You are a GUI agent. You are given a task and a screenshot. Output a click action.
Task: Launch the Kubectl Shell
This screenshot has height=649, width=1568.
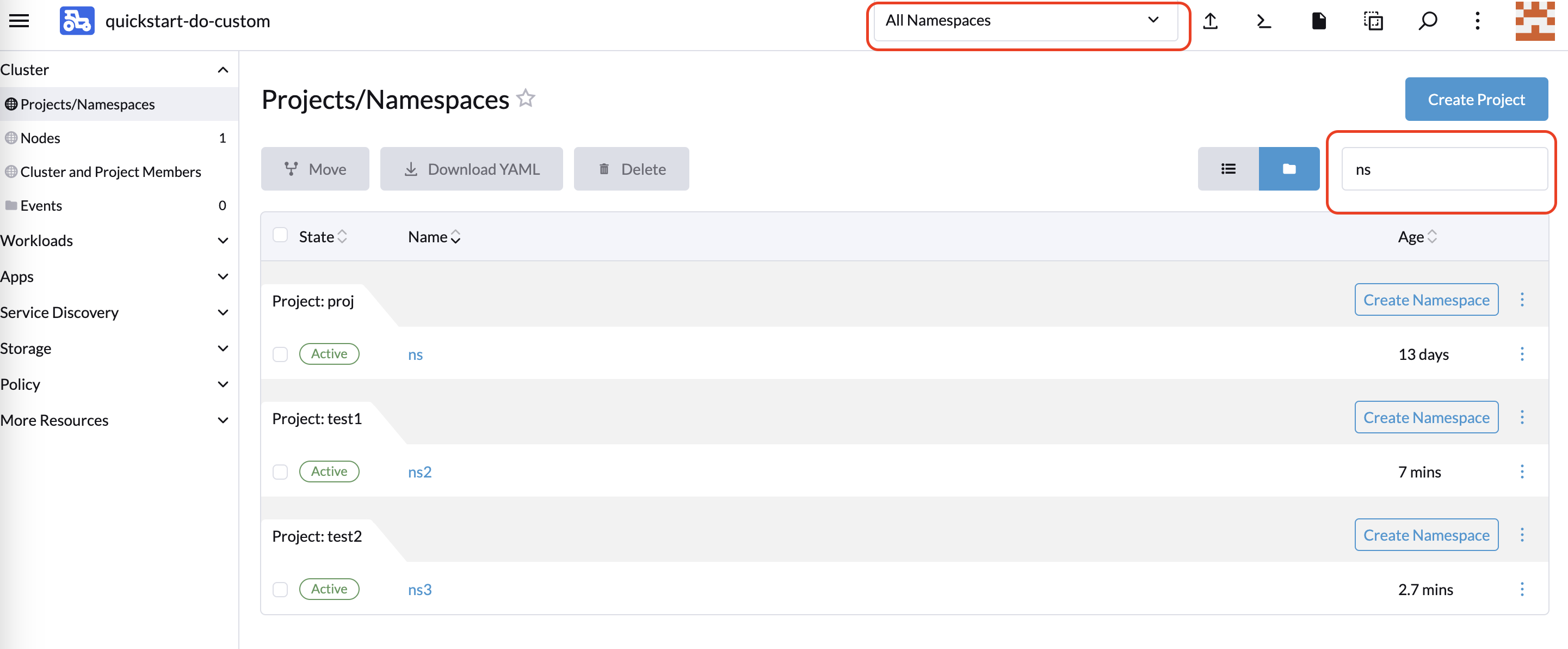coord(1264,21)
